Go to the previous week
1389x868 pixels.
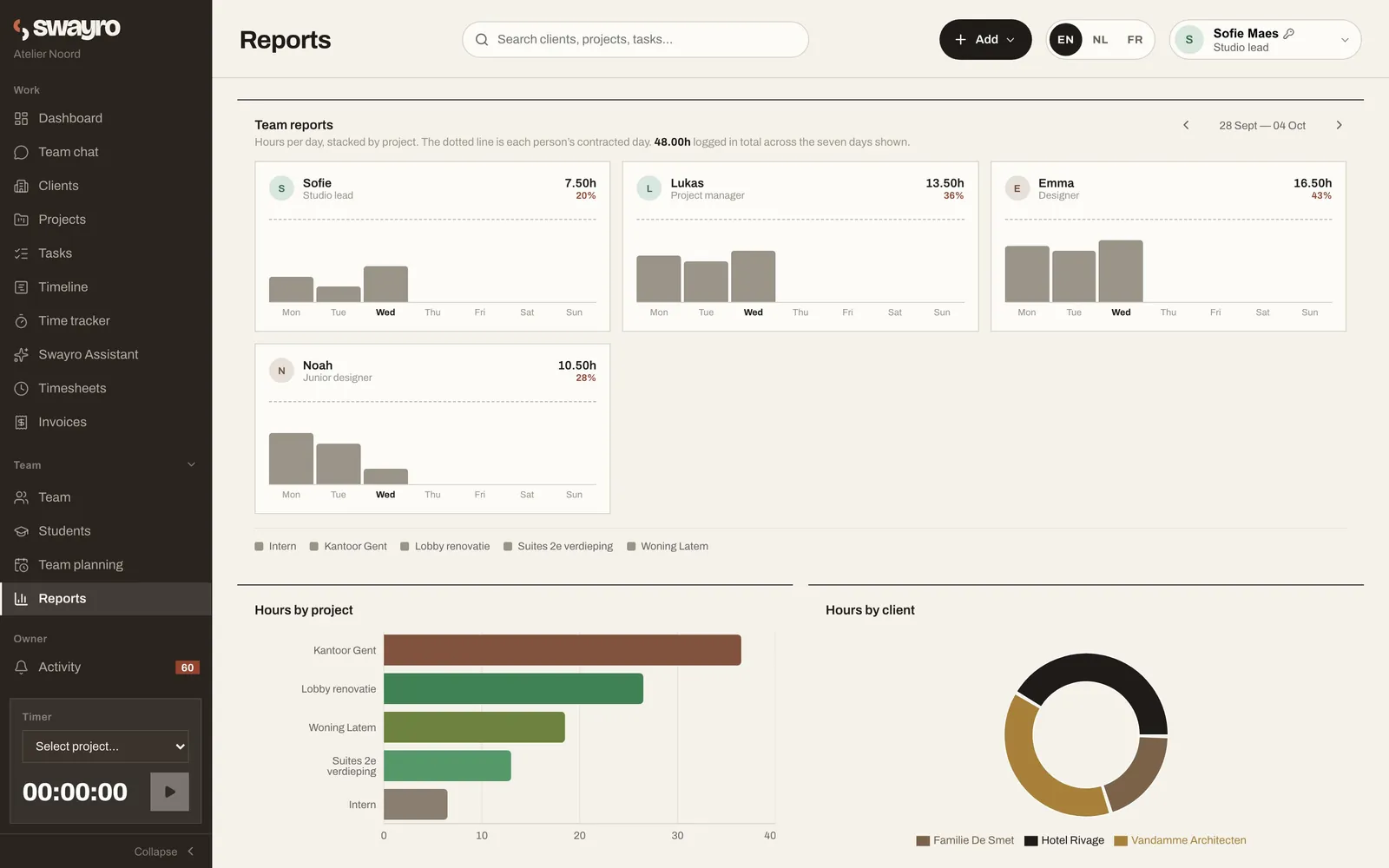pos(1186,126)
